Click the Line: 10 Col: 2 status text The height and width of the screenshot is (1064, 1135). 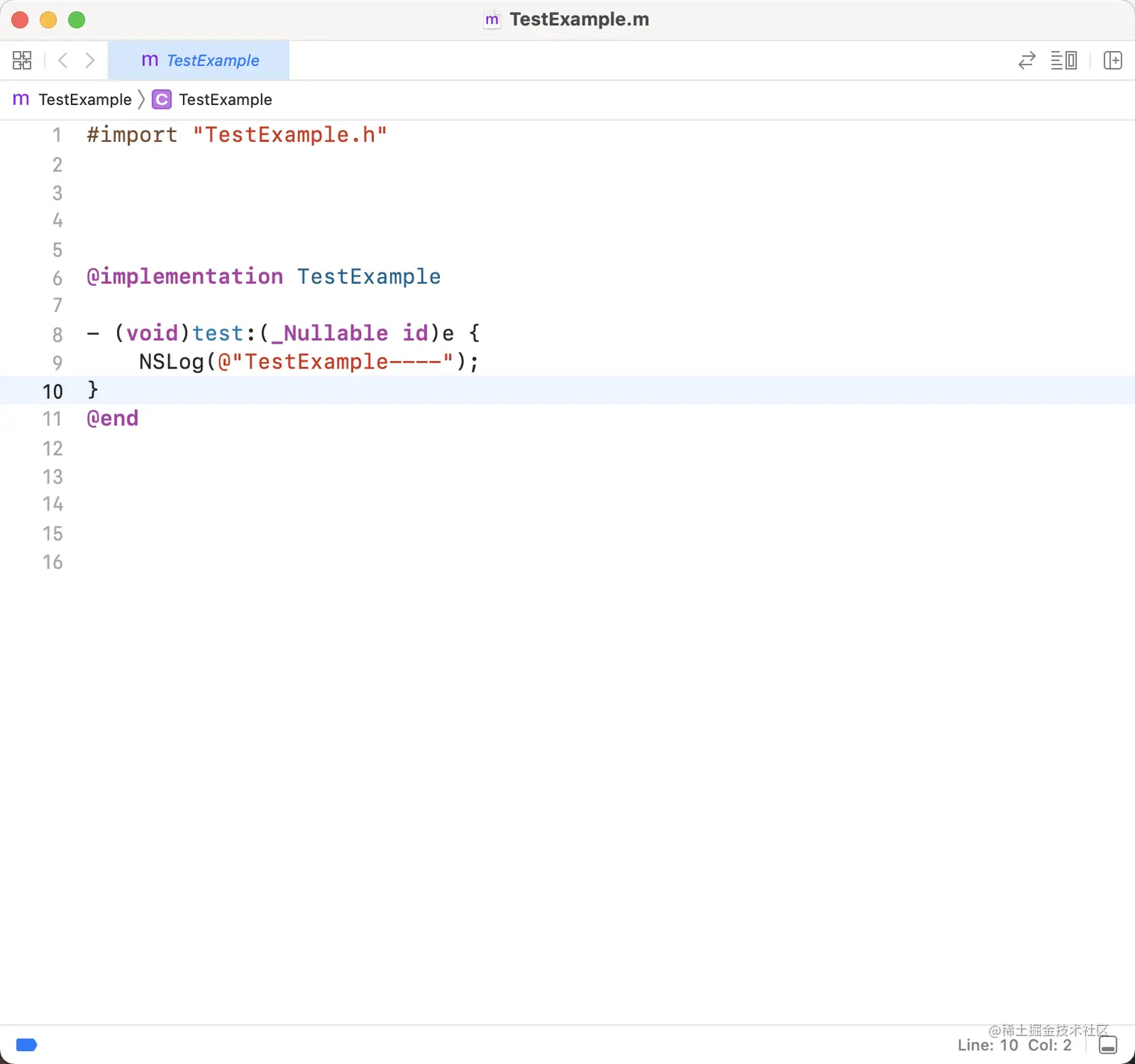tap(1014, 1045)
